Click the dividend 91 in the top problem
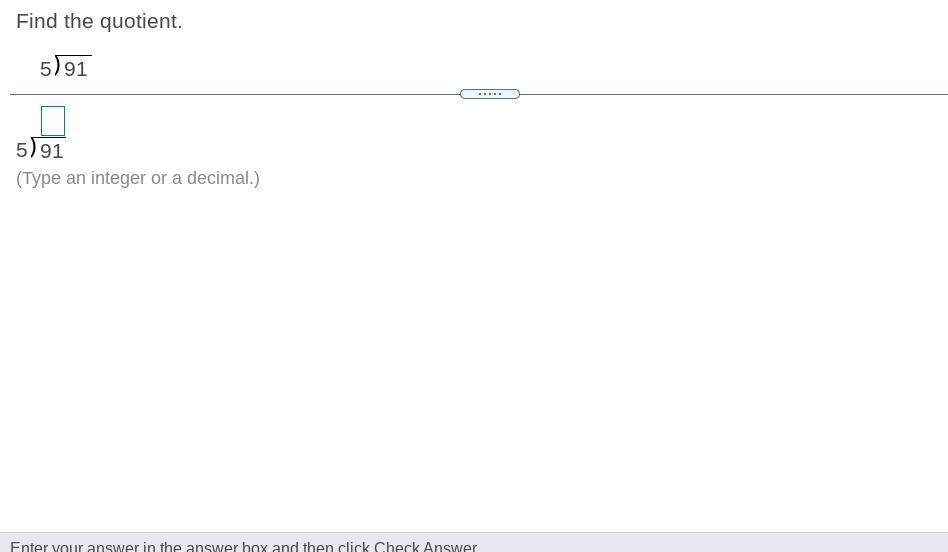The height and width of the screenshot is (552, 948). (x=76, y=70)
